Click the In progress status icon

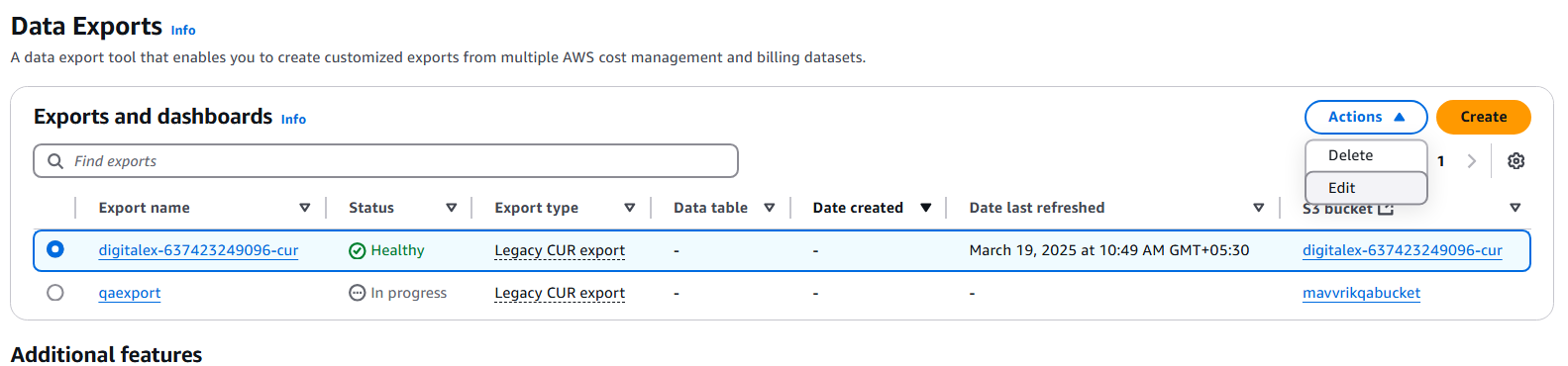[358, 293]
